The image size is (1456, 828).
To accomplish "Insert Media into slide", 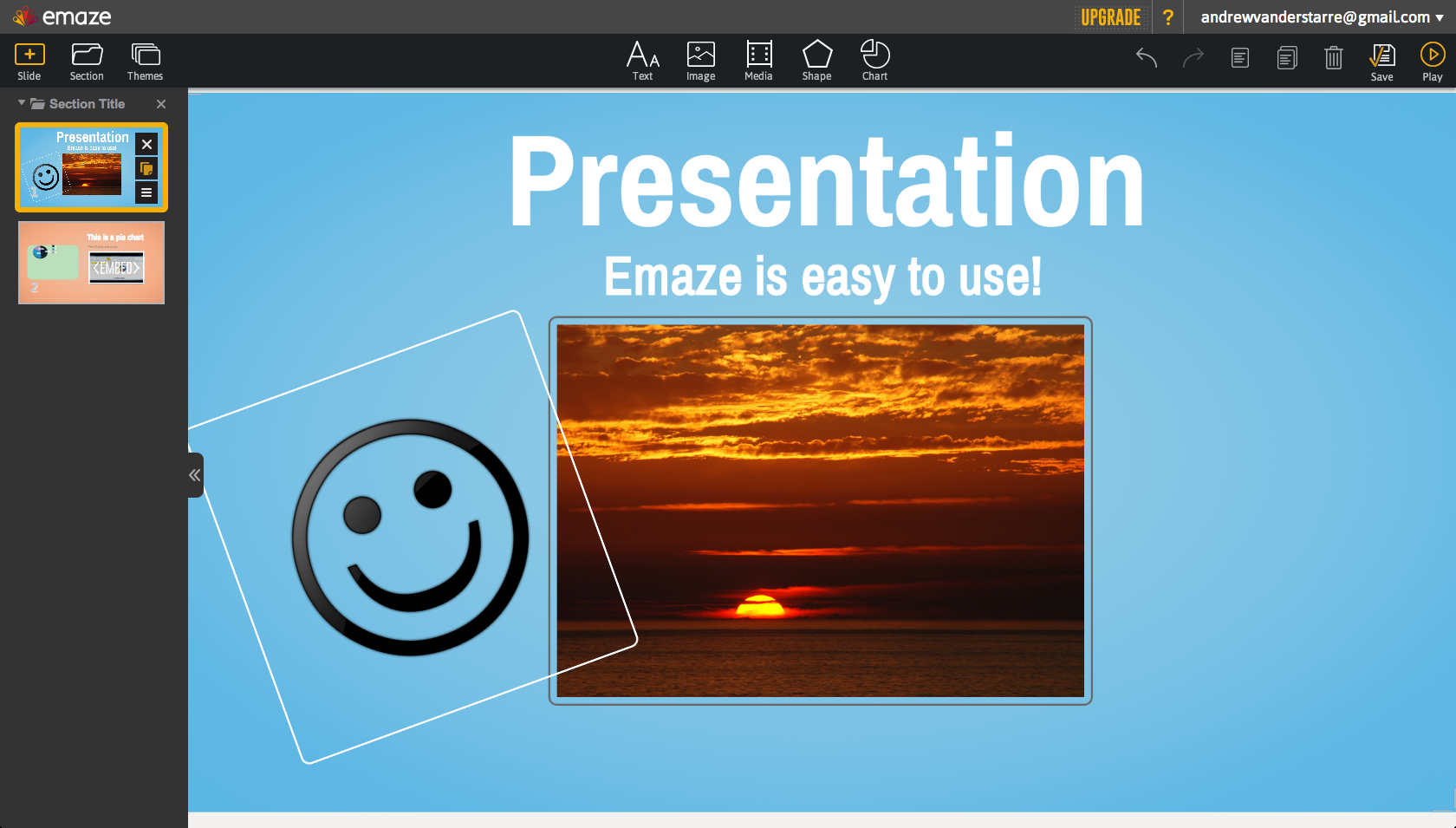I will click(758, 62).
